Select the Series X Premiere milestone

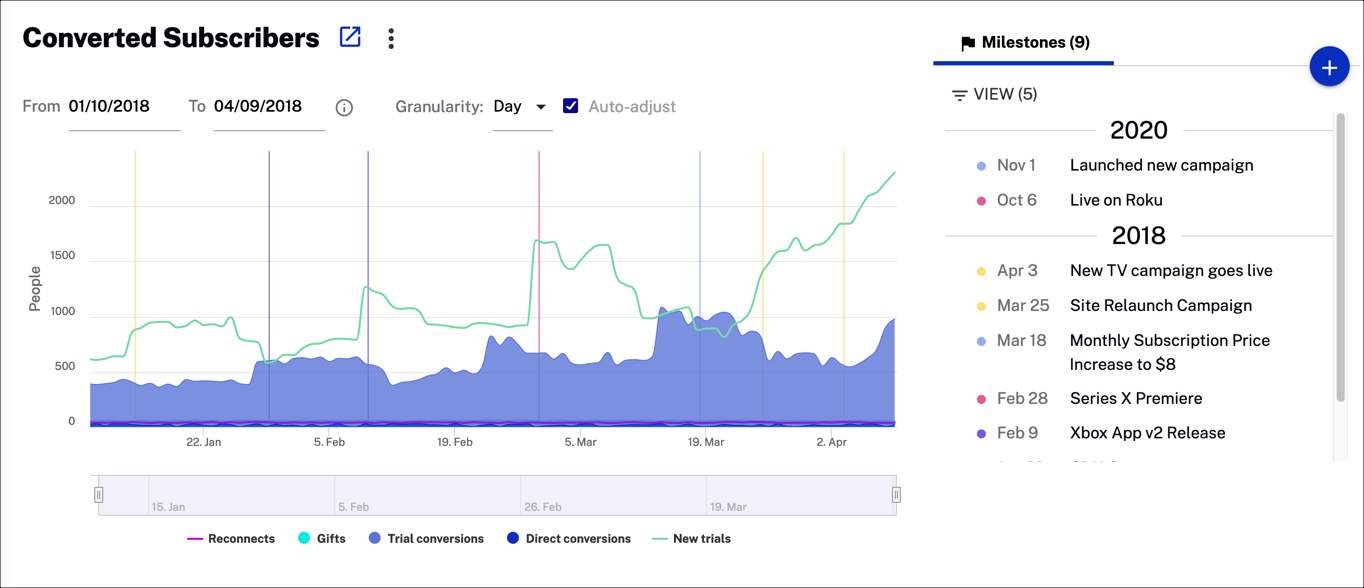pyautogui.click(x=1135, y=398)
